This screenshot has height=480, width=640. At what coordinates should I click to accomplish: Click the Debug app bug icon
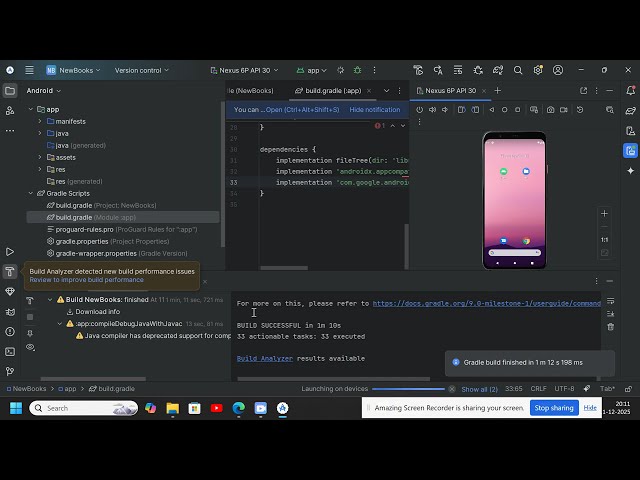pyautogui.click(x=358, y=70)
